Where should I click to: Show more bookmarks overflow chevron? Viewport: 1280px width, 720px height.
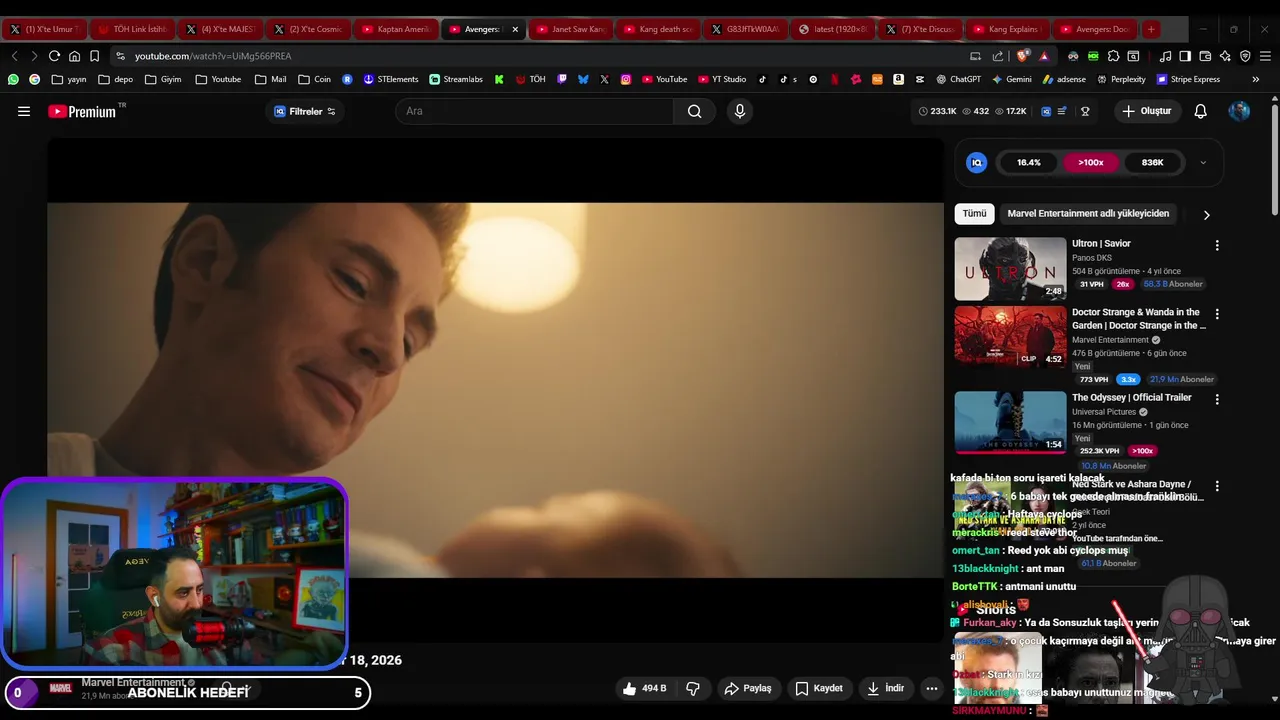(1256, 79)
